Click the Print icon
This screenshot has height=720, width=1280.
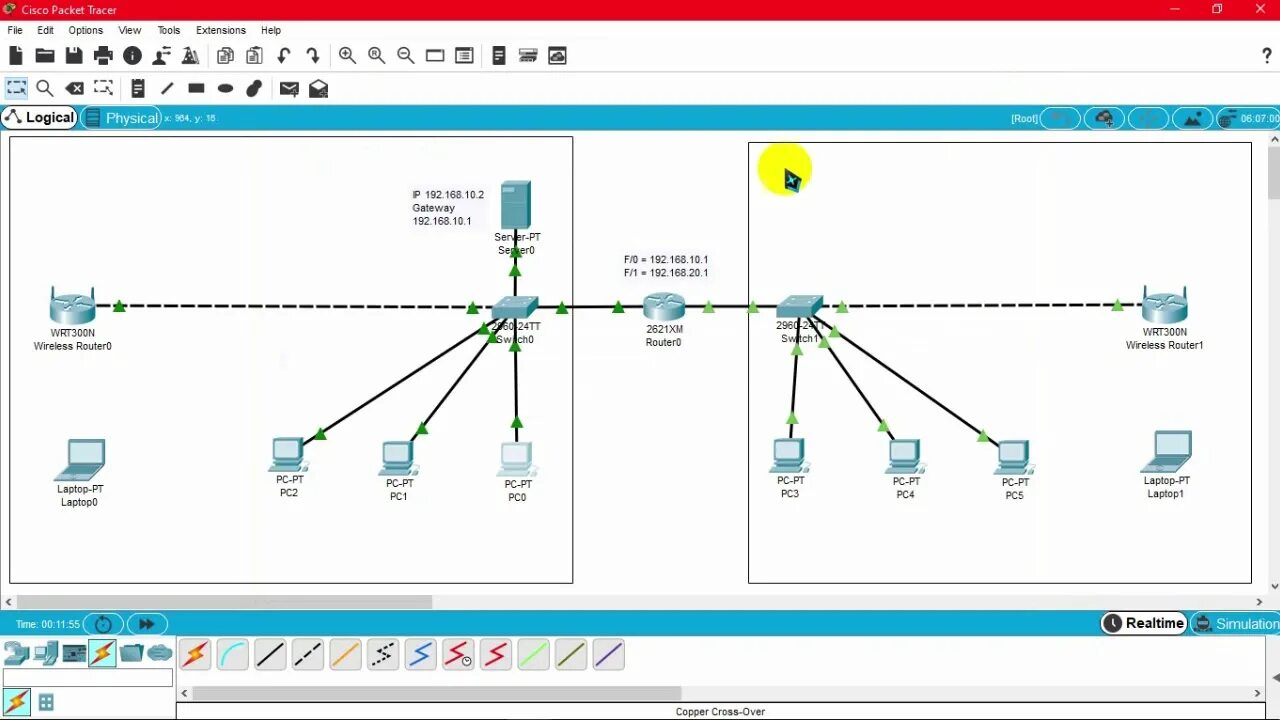coord(103,56)
